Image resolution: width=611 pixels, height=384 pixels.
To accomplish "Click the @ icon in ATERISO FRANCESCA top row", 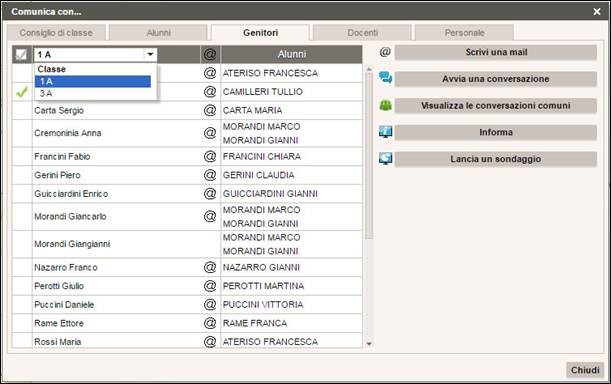I will click(x=210, y=73).
